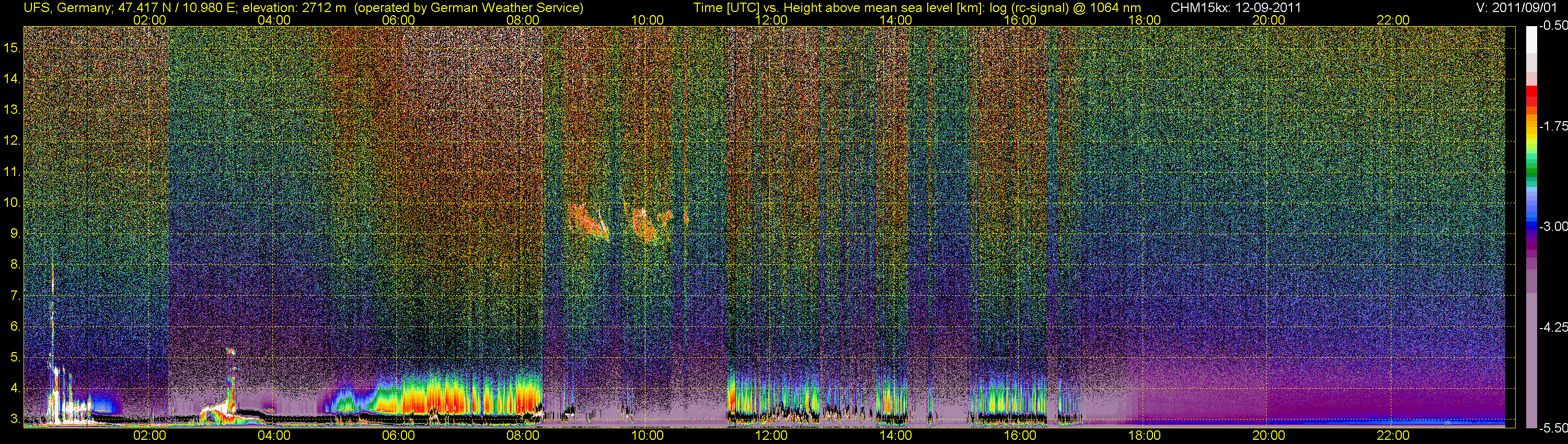
Task: Click the 04:00 label on the top time axis
Action: coord(274,20)
